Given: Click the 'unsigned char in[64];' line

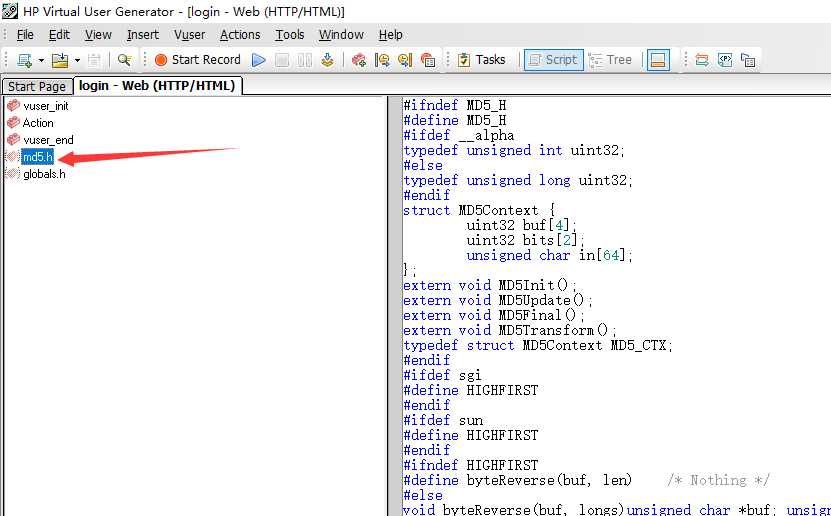Looking at the screenshot, I should [550, 255].
